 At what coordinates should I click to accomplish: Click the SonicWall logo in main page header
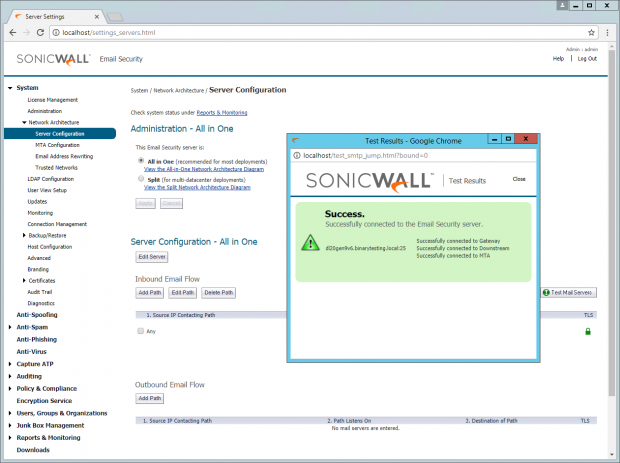53,59
